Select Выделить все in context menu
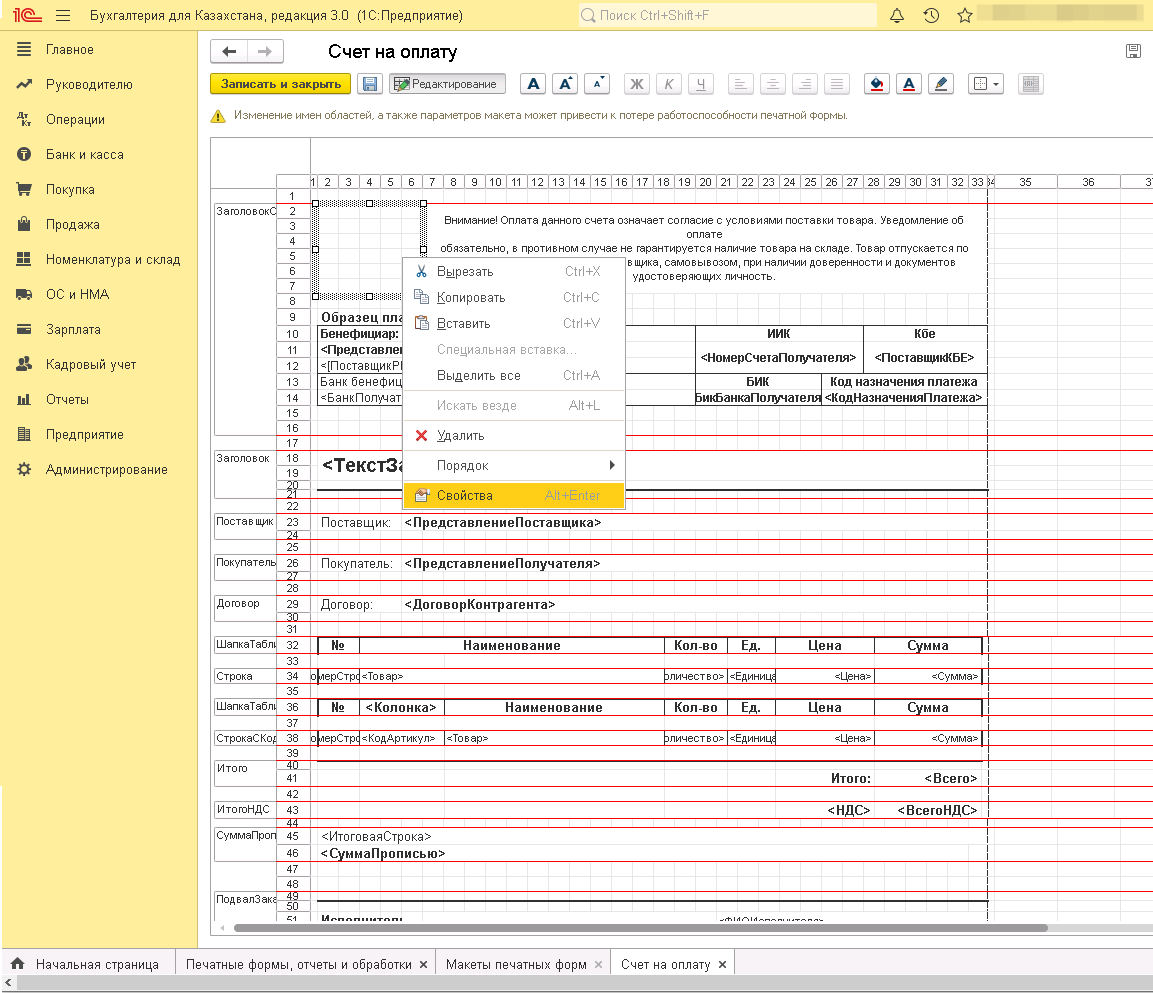1153x993 pixels. pyautogui.click(x=514, y=376)
